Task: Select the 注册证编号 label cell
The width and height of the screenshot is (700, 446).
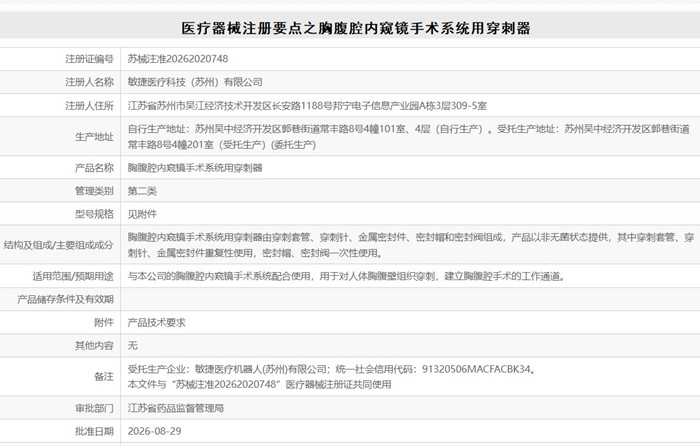Action: 89,59
